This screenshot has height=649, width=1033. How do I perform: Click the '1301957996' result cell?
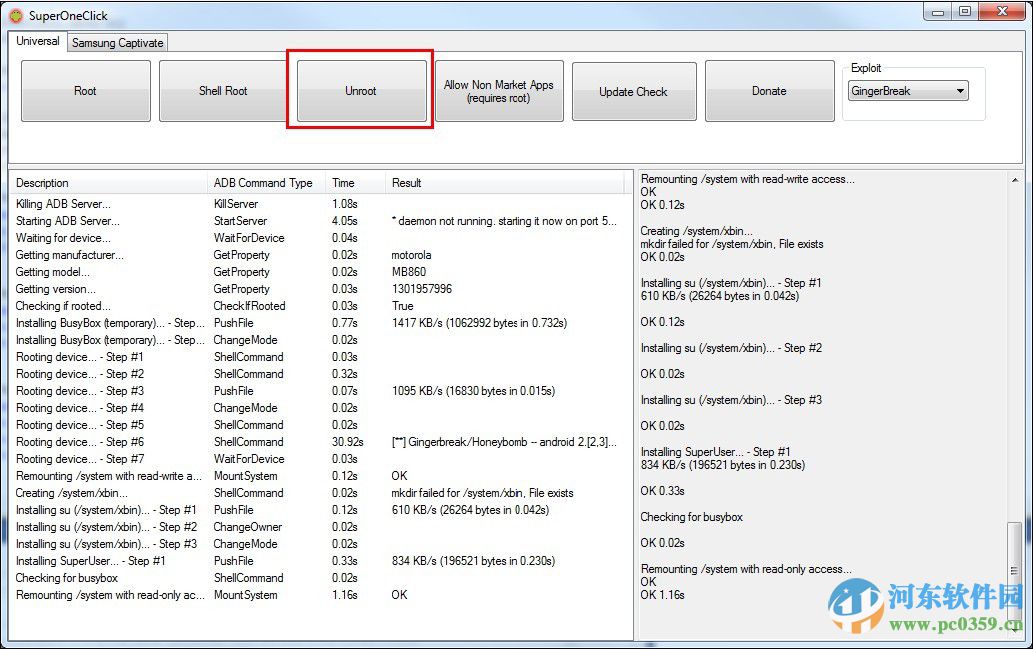[x=422, y=289]
